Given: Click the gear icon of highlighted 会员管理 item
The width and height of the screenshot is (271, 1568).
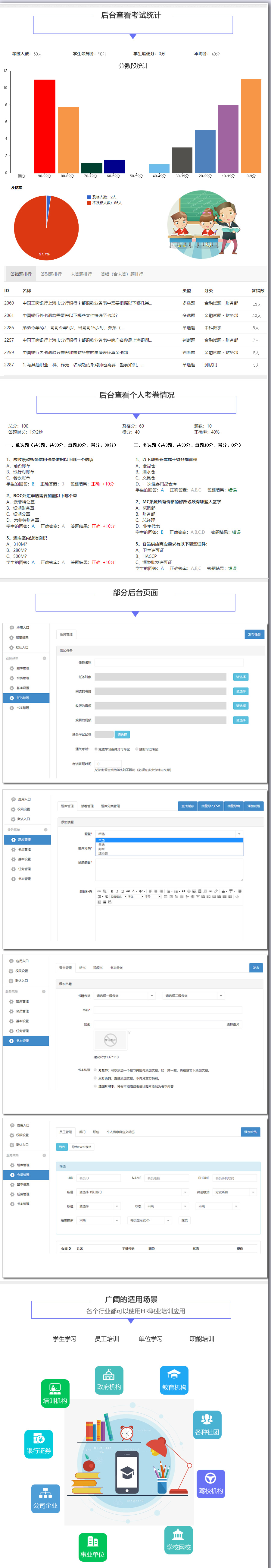Looking at the screenshot, I should coord(11,1175).
